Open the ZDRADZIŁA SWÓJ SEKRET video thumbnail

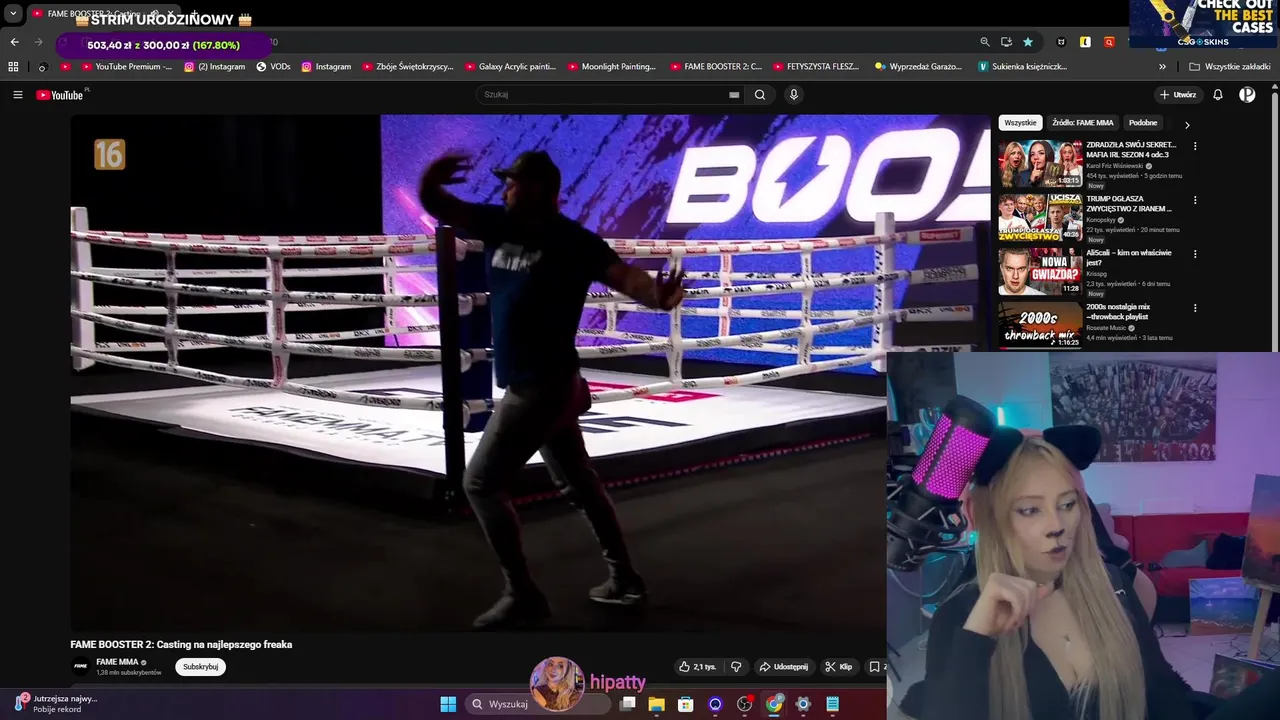click(1040, 163)
